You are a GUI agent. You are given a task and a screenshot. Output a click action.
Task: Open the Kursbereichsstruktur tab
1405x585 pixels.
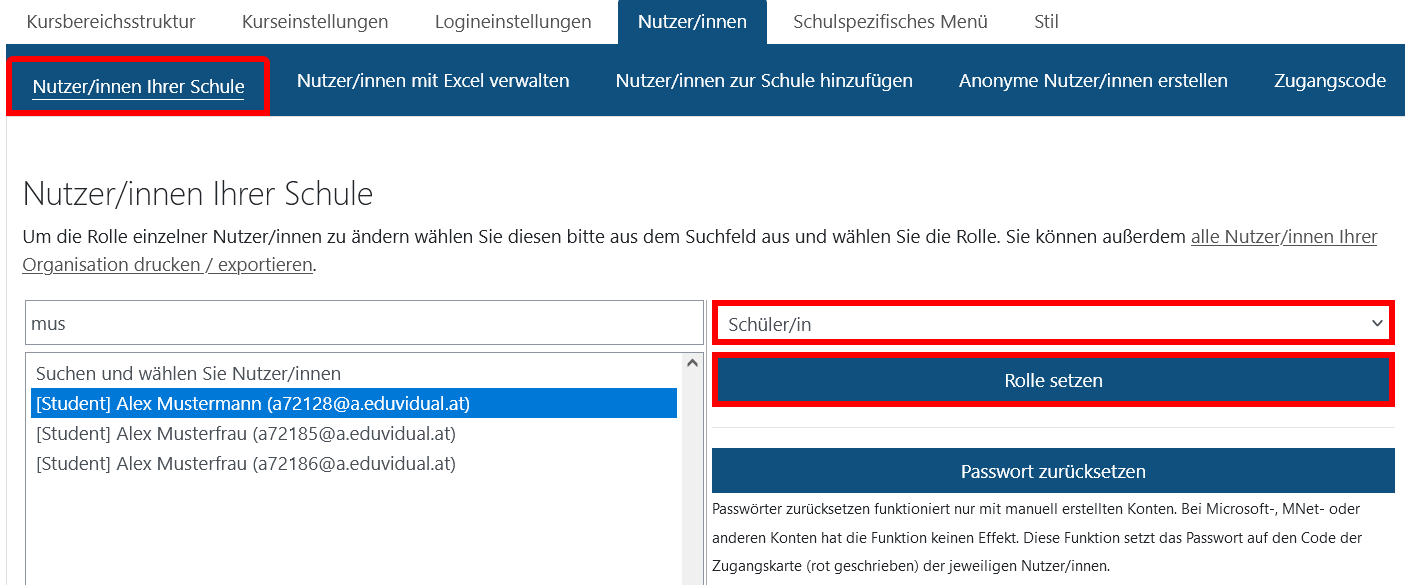point(111,22)
